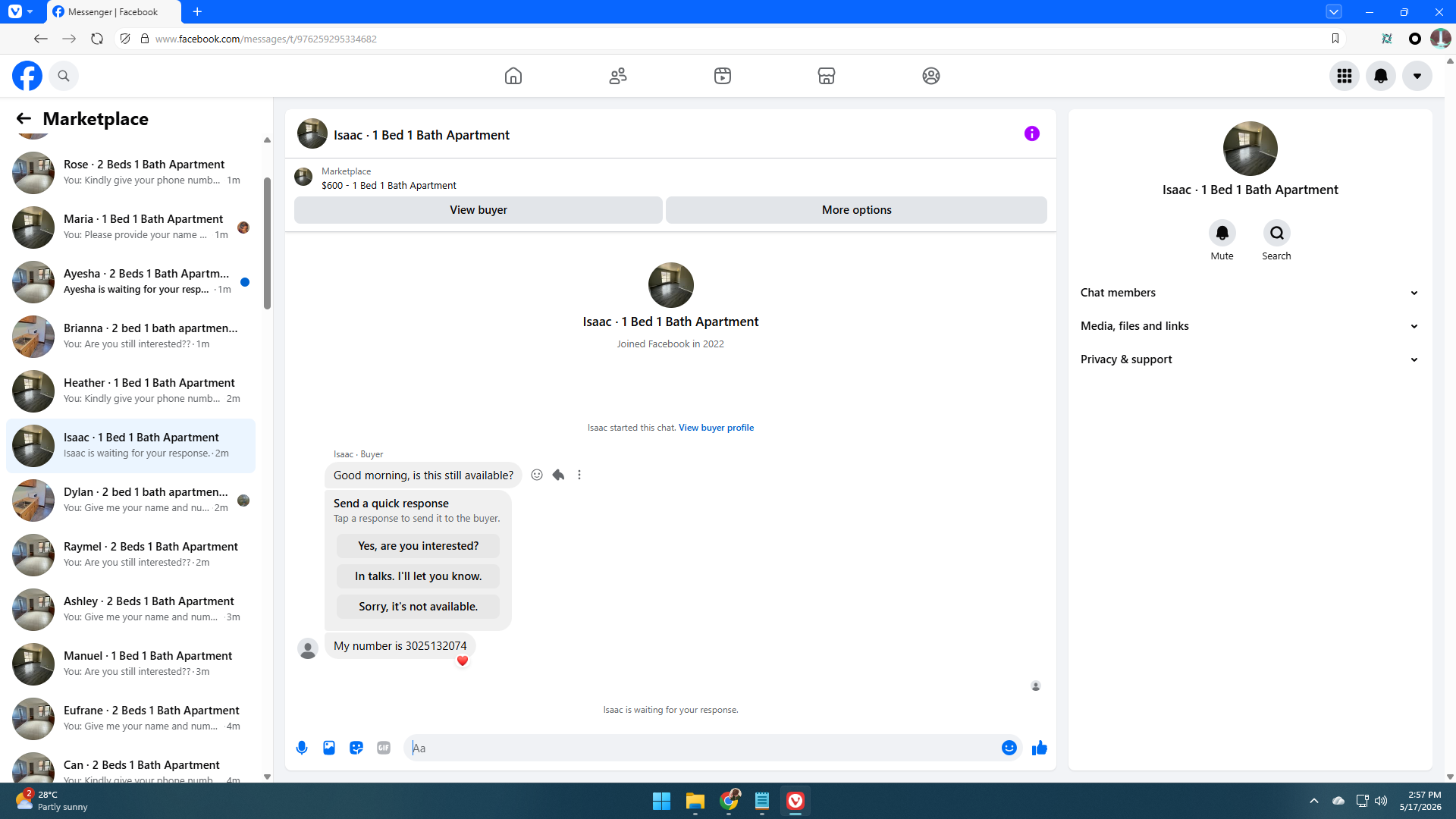
Task: Click the heart reaction on number message
Action: (463, 661)
